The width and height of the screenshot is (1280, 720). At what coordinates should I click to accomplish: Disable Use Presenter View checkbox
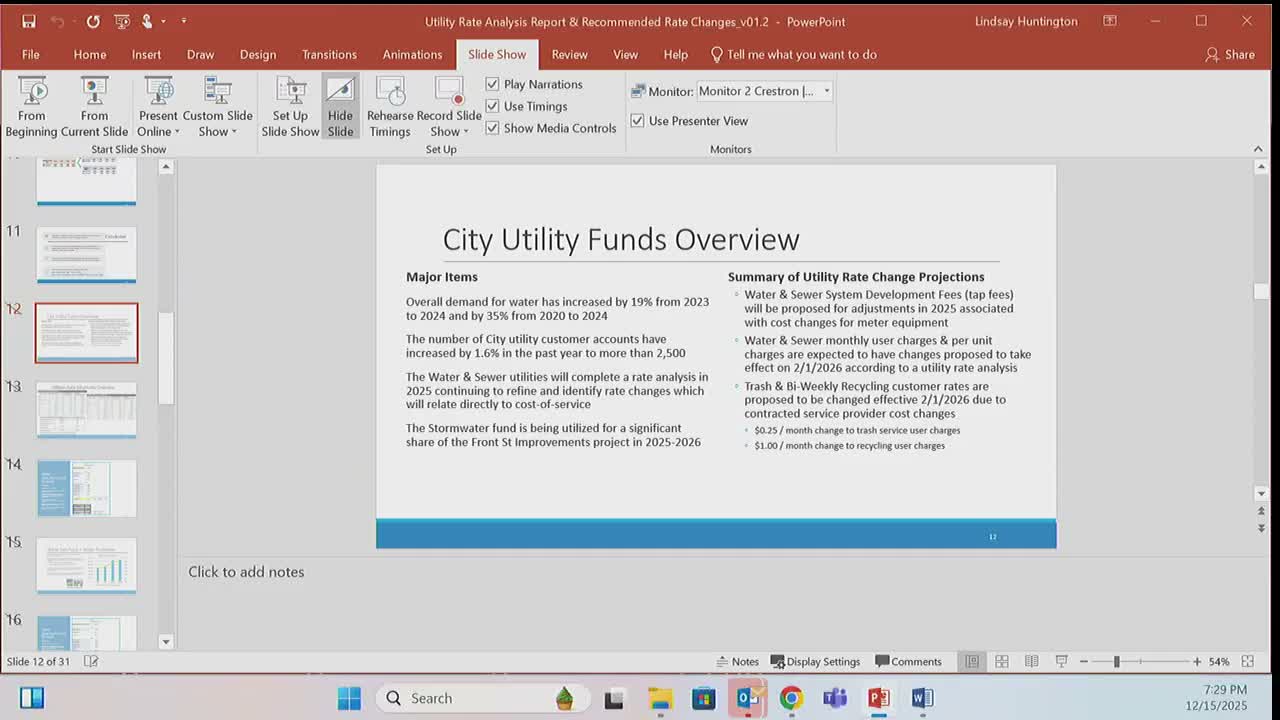pyautogui.click(x=637, y=121)
